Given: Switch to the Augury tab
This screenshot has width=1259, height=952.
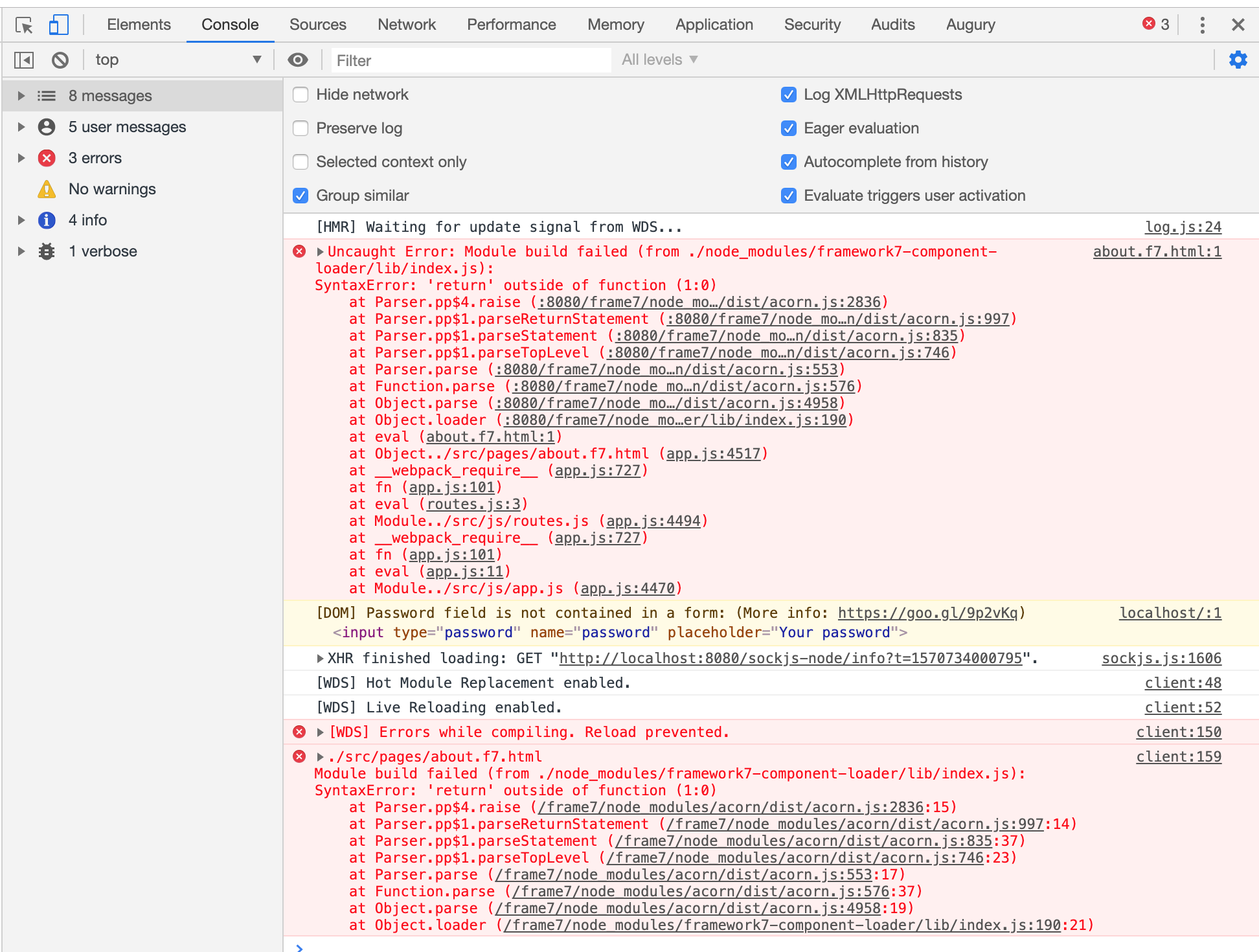Looking at the screenshot, I should (x=971, y=25).
